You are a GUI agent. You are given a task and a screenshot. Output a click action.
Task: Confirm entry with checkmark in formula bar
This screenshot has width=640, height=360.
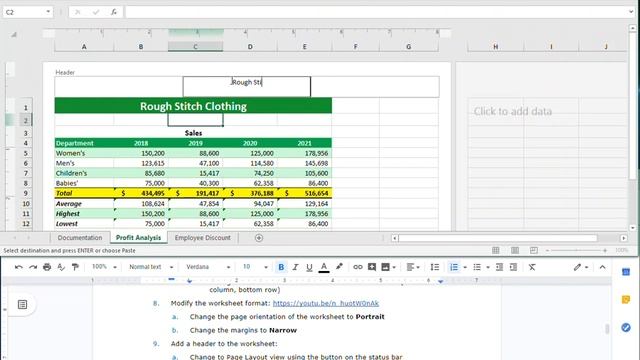(96, 12)
